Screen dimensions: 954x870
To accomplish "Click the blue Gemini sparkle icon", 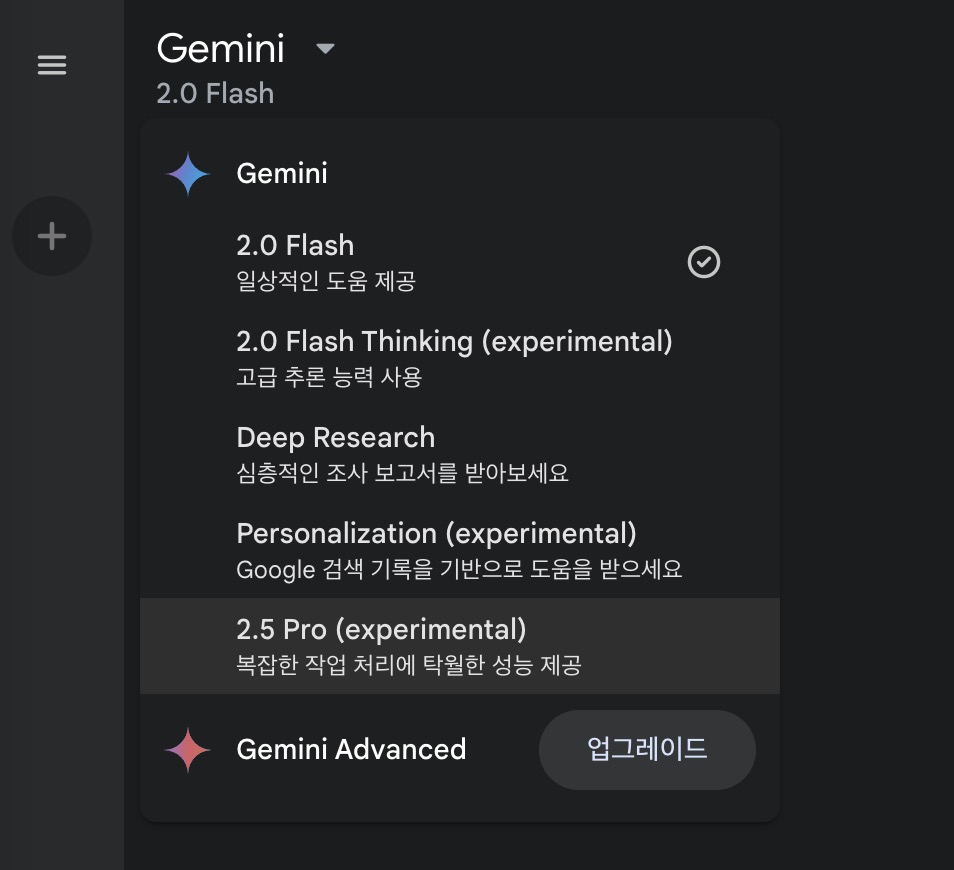I will point(187,174).
